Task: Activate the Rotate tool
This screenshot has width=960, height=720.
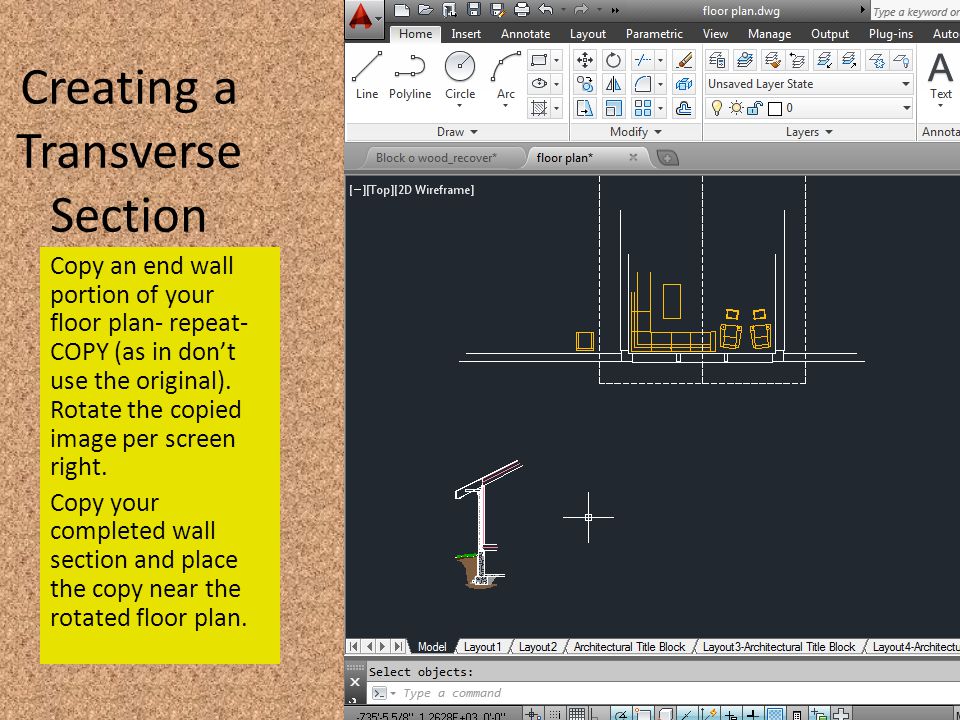Action: pyautogui.click(x=613, y=60)
